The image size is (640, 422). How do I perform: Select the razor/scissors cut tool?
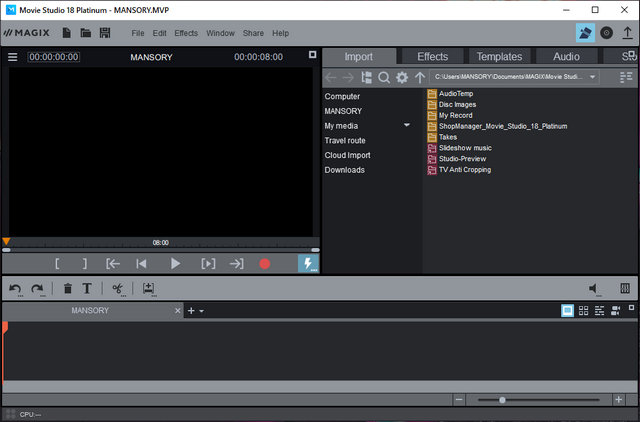tap(117, 289)
